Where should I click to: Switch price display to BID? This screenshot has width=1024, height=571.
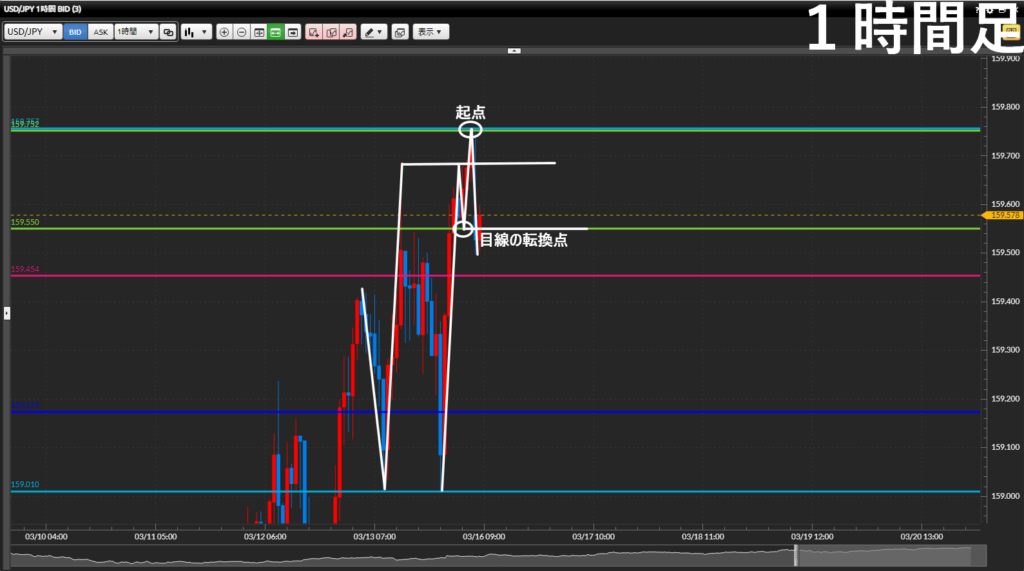[x=75, y=32]
